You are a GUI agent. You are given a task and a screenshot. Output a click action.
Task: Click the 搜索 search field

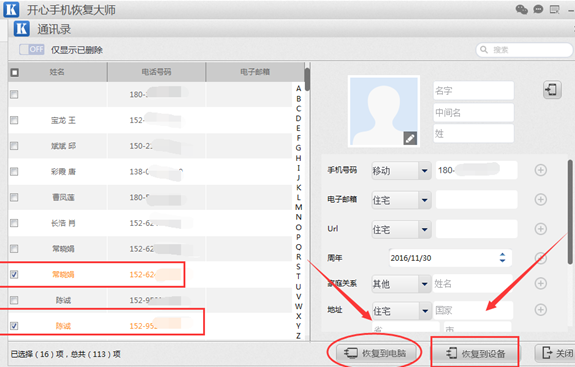pos(524,50)
